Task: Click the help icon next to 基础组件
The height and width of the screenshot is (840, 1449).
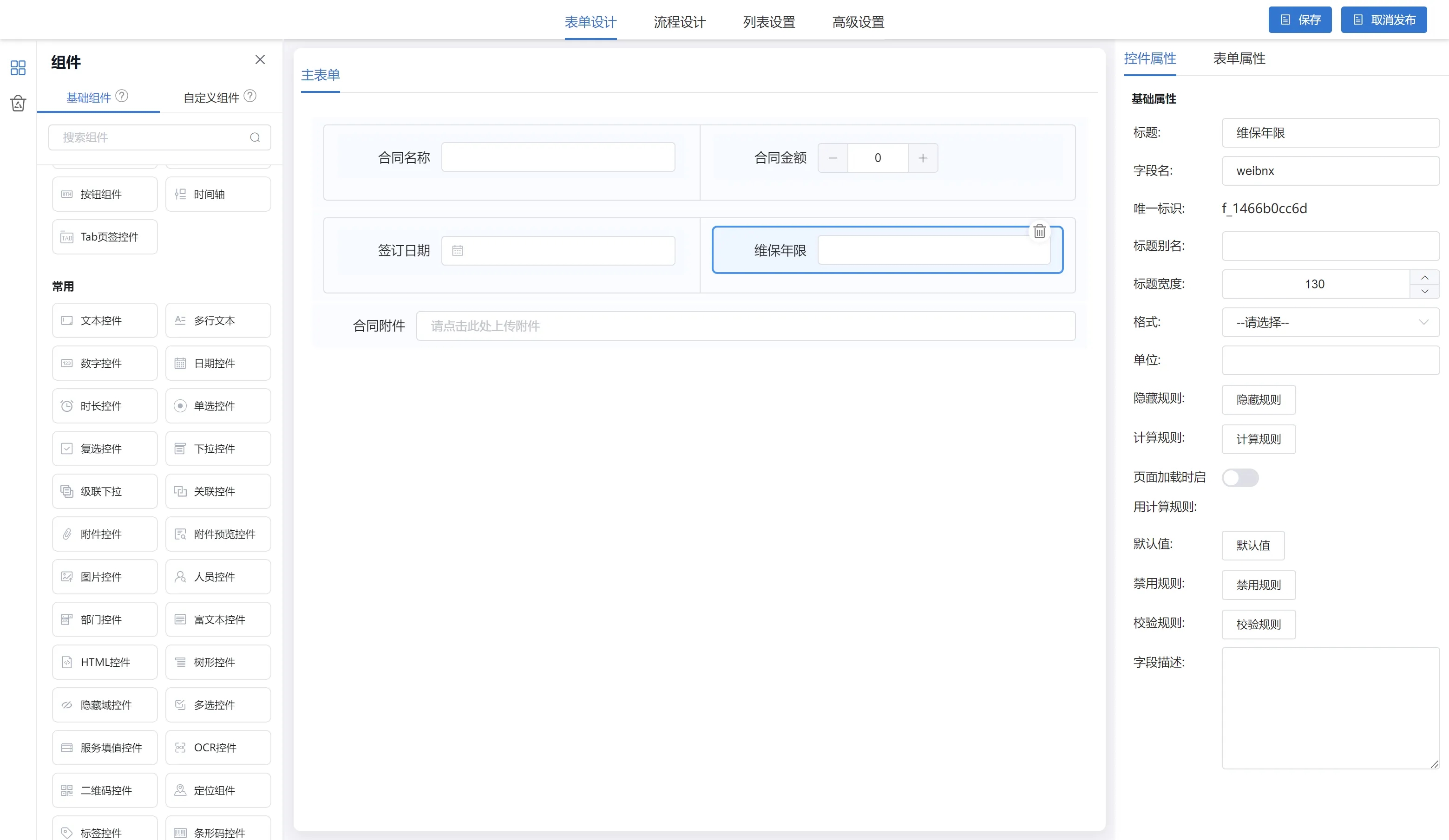Action: [x=122, y=96]
